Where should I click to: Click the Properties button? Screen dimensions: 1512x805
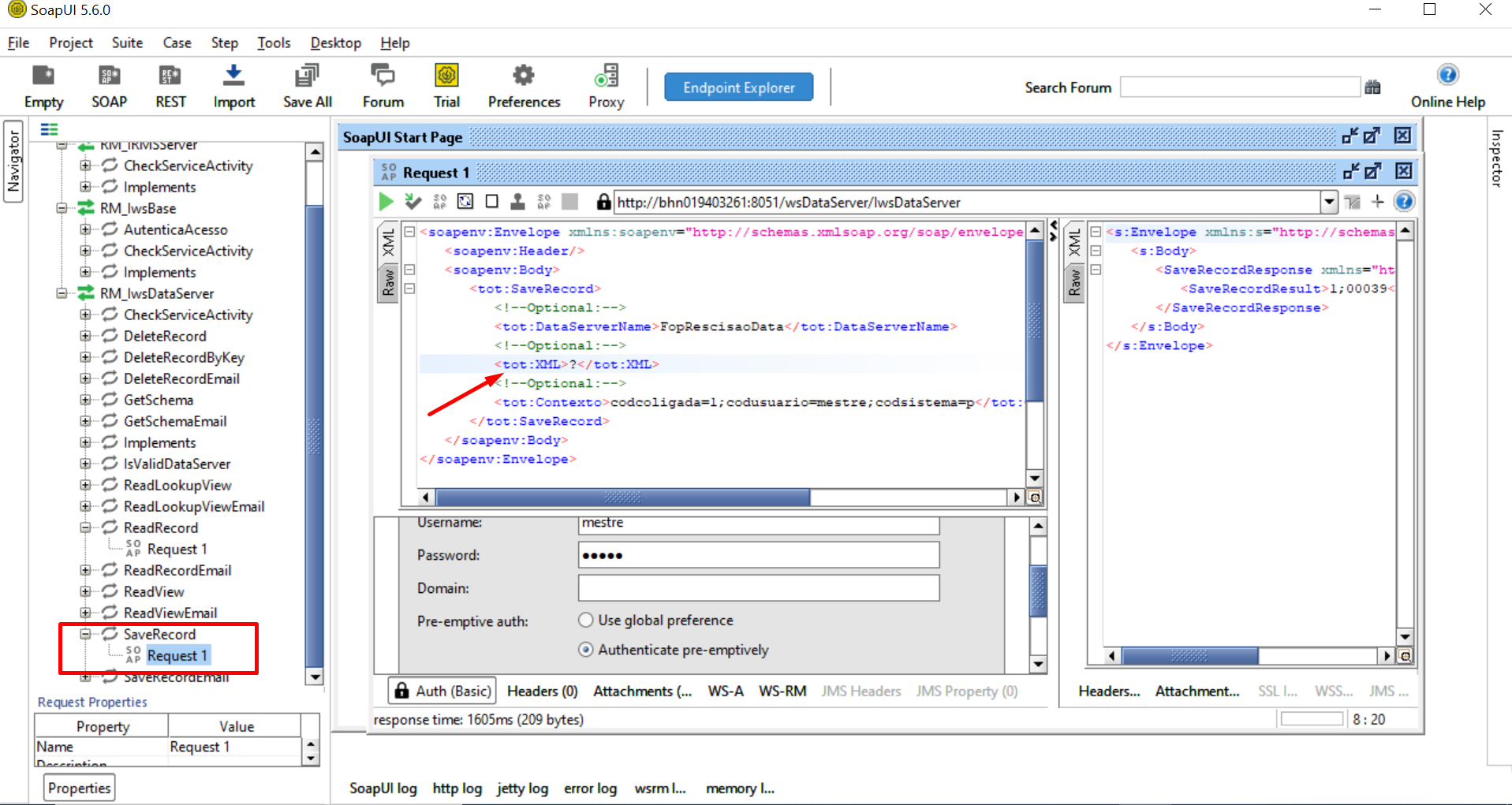tap(79, 788)
